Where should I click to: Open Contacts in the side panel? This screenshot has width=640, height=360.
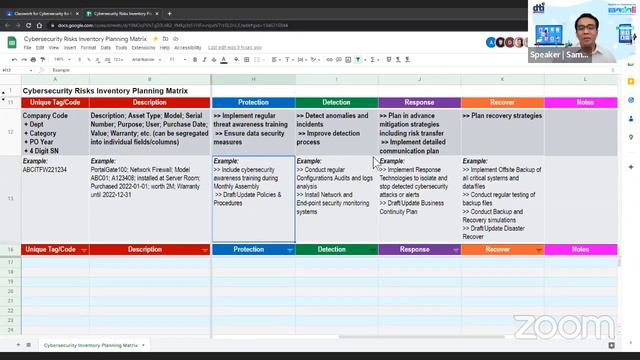point(631,119)
